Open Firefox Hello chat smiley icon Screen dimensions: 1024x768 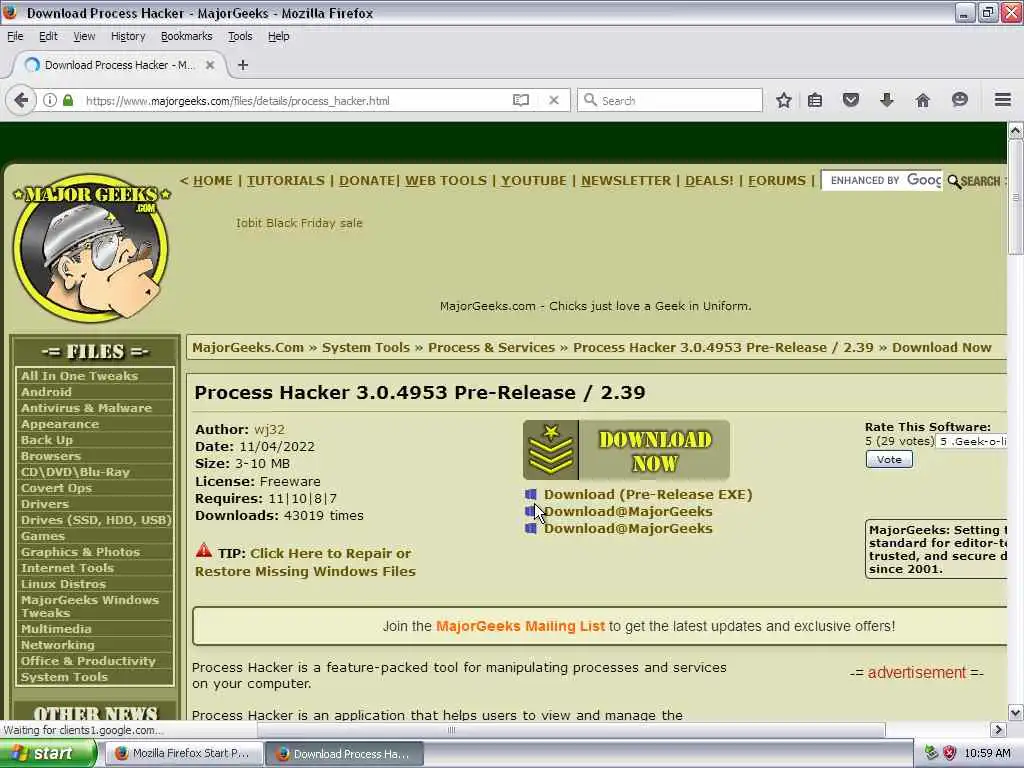point(959,101)
